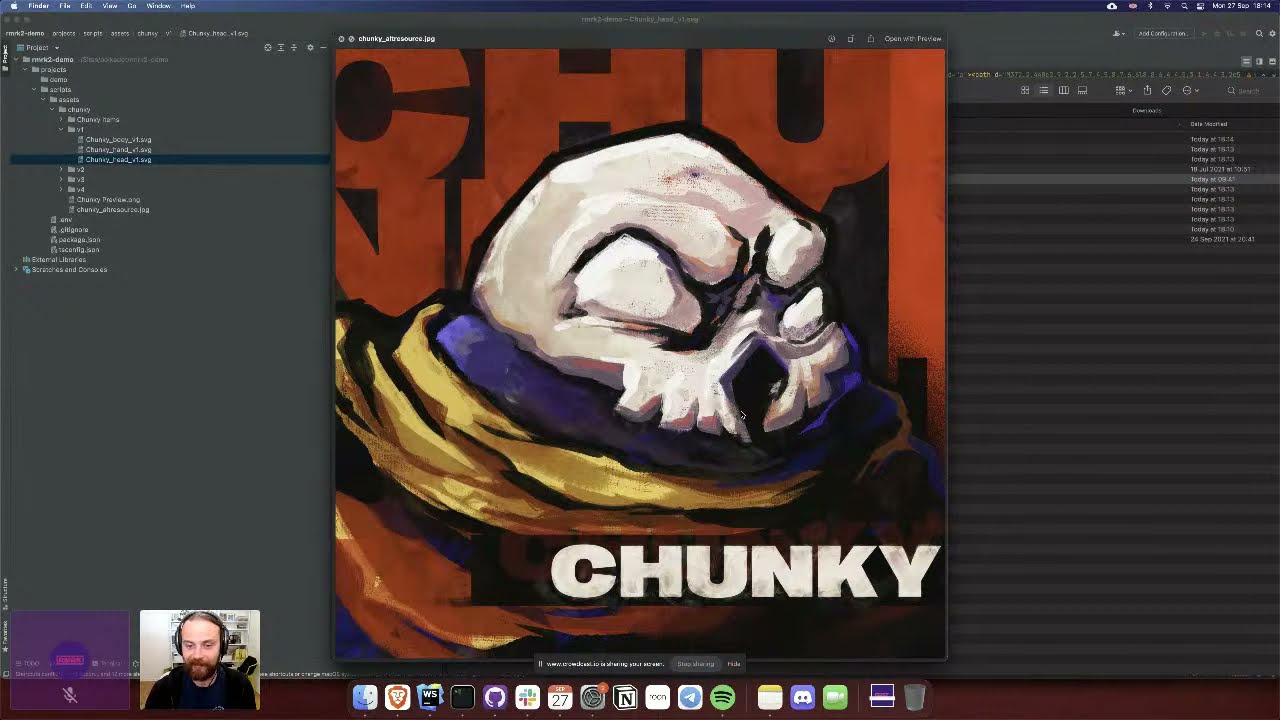Launch GitHub Desktop from the dock
Viewport: 1280px width, 720px height.
click(x=495, y=696)
